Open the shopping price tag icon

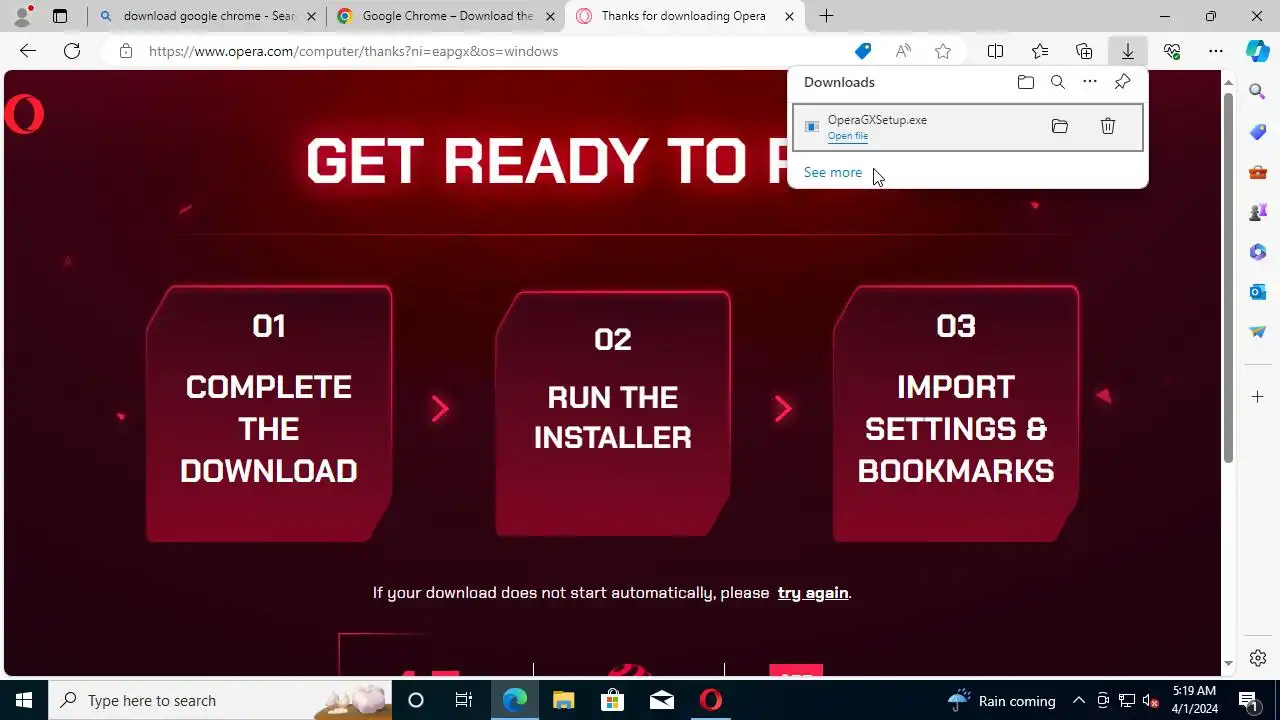[x=863, y=51]
